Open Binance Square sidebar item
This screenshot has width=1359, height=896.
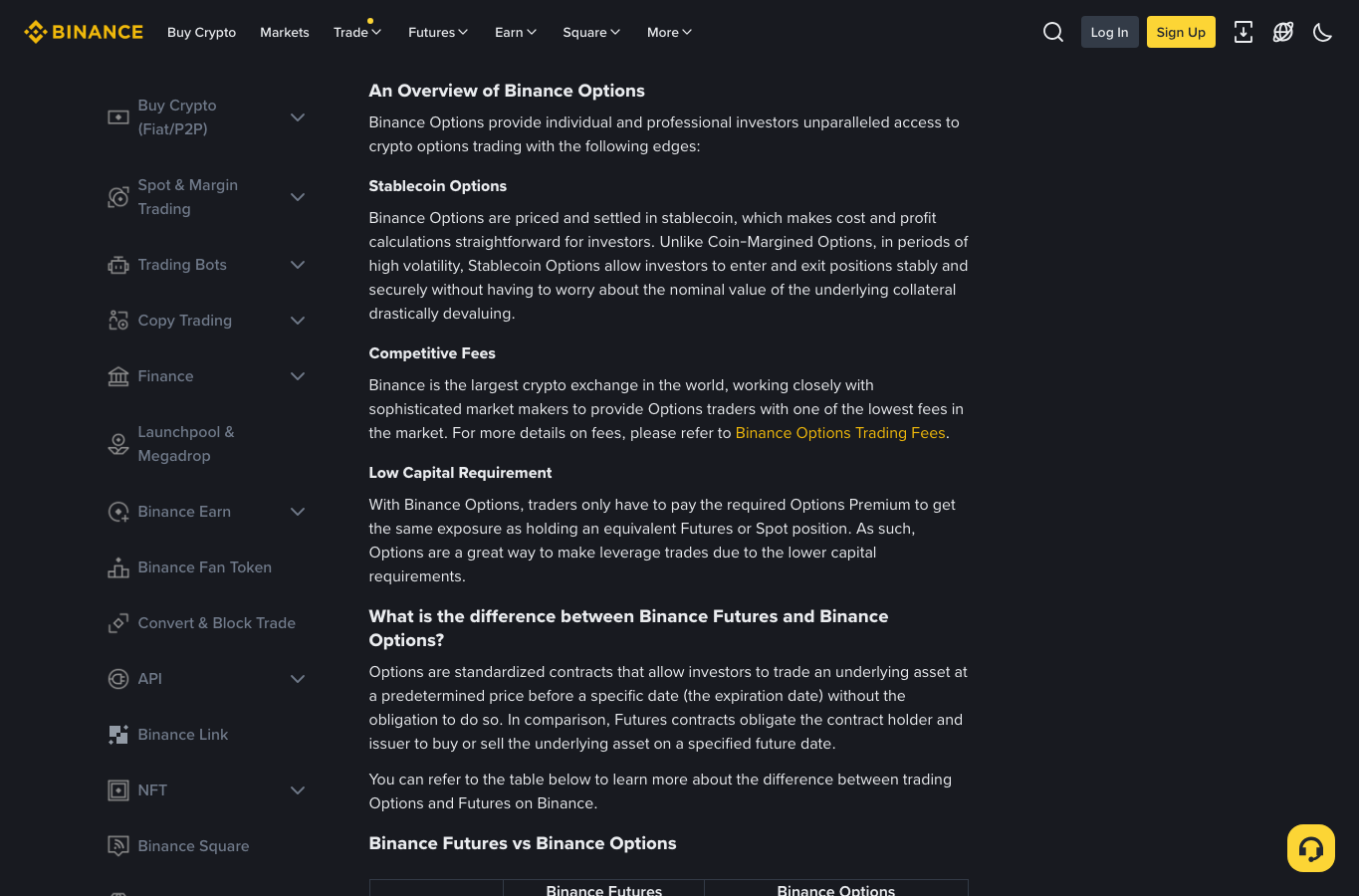pos(194,846)
